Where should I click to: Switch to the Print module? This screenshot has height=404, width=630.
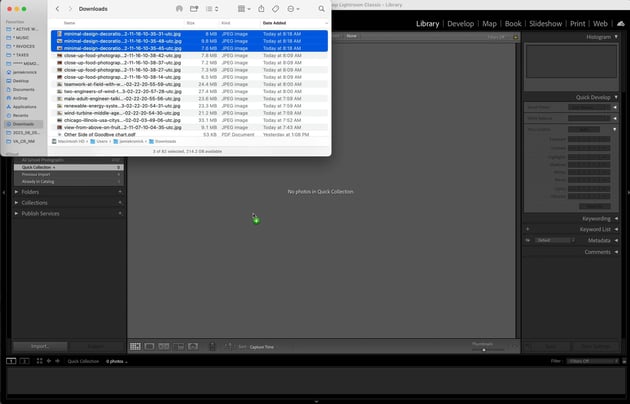point(577,24)
